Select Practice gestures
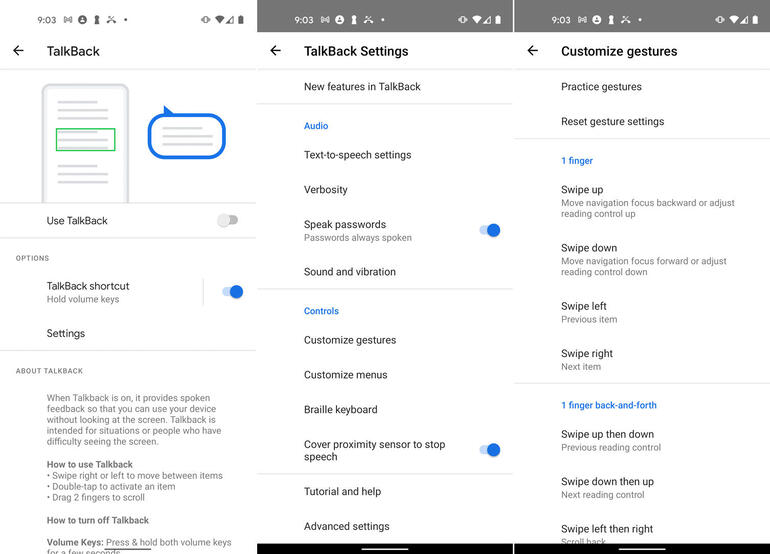The image size is (770, 554). (x=642, y=87)
